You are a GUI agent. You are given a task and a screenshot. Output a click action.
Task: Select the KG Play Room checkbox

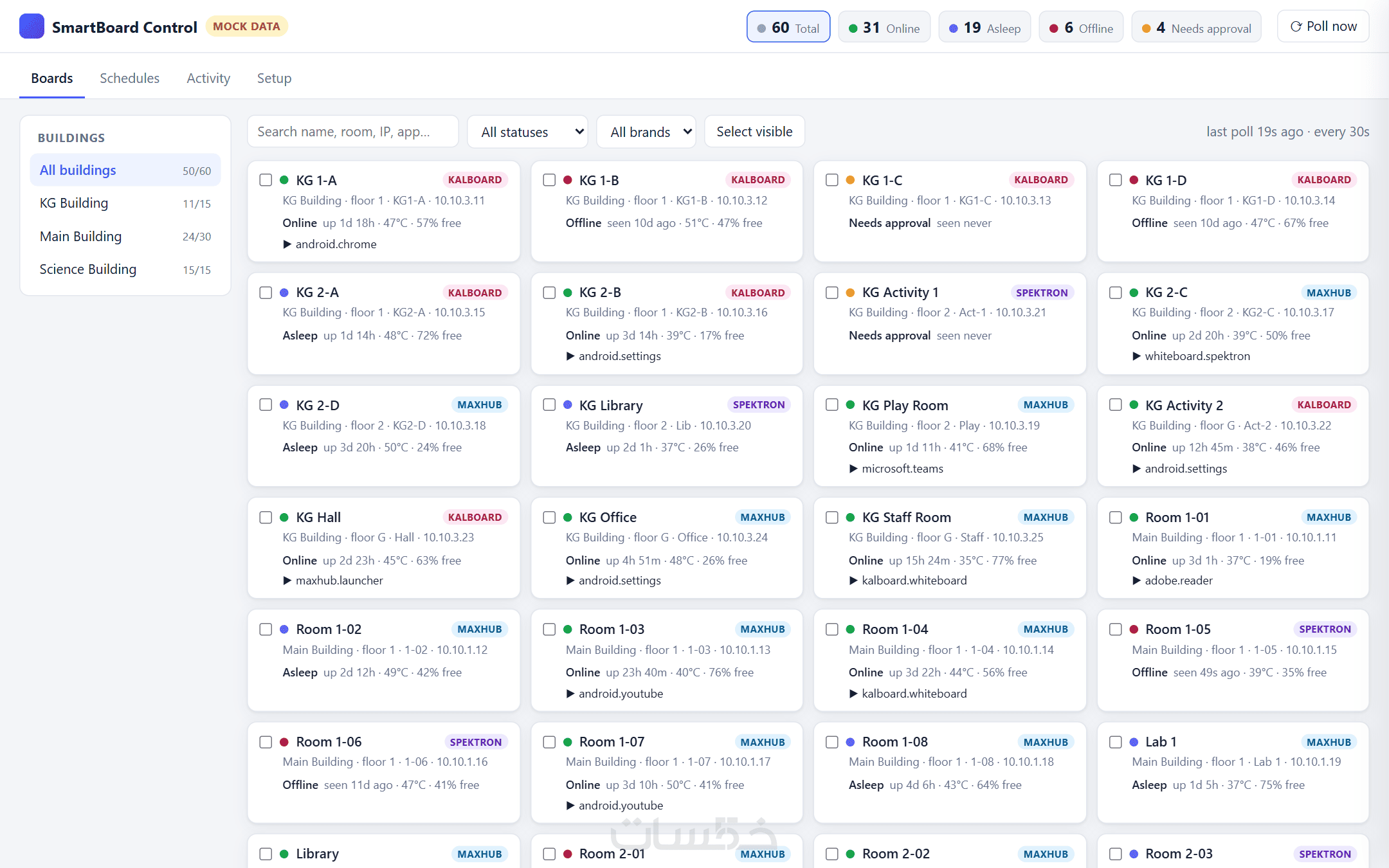pyautogui.click(x=831, y=405)
